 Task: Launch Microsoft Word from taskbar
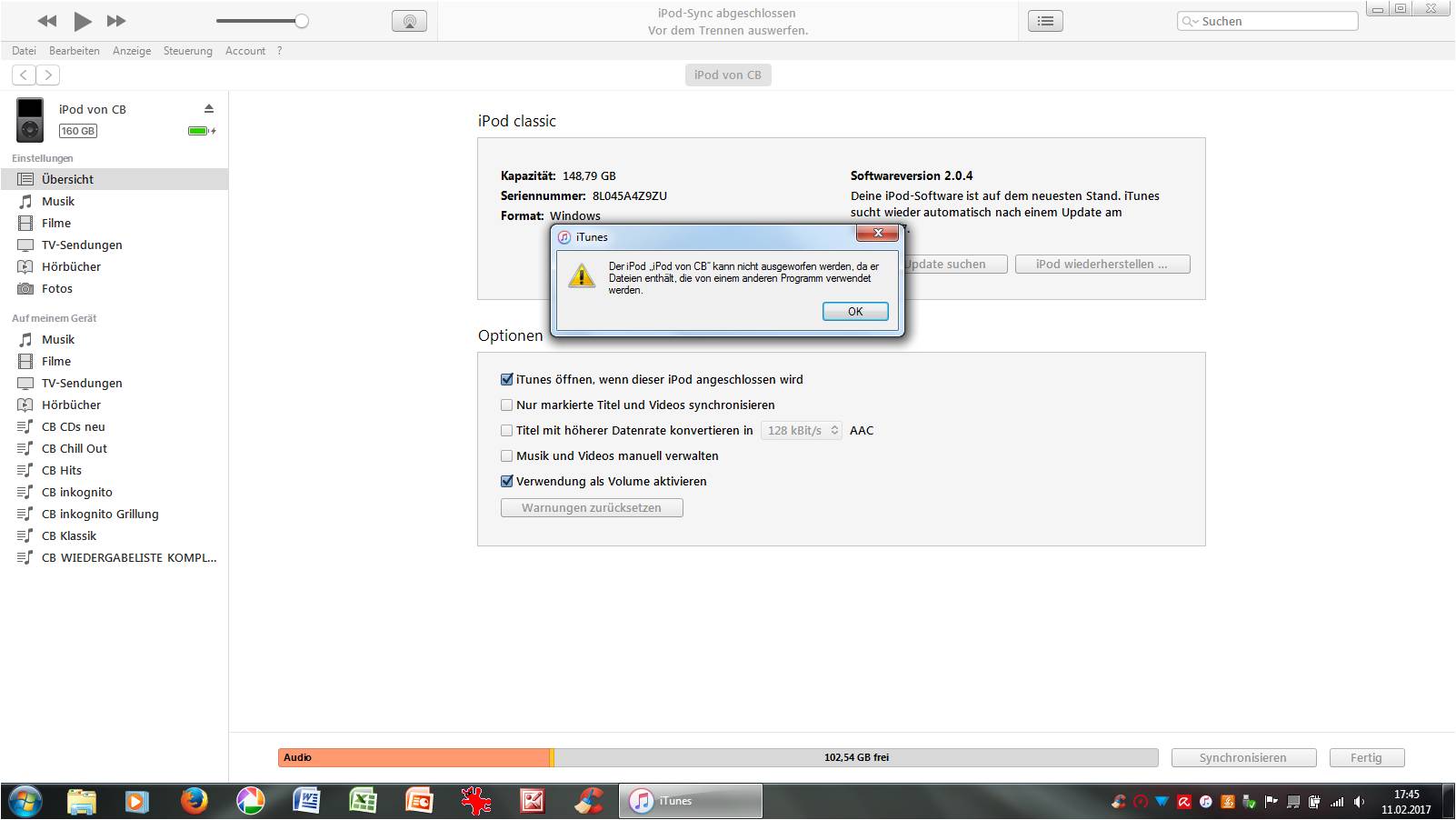(x=306, y=801)
